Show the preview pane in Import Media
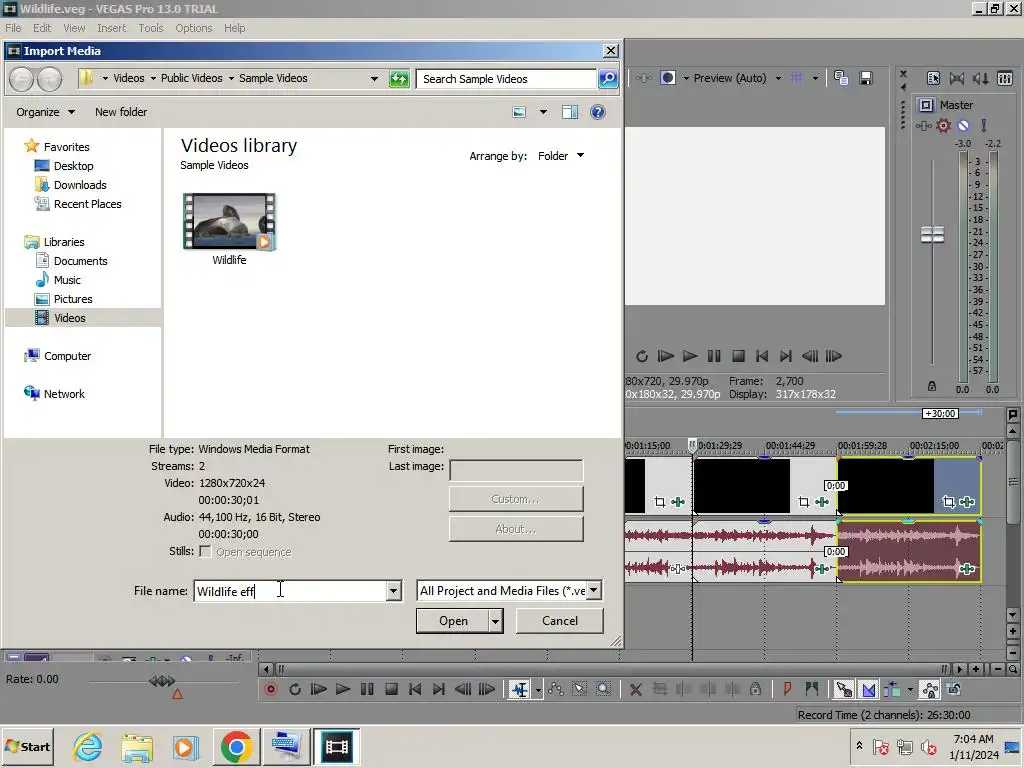 coord(570,112)
